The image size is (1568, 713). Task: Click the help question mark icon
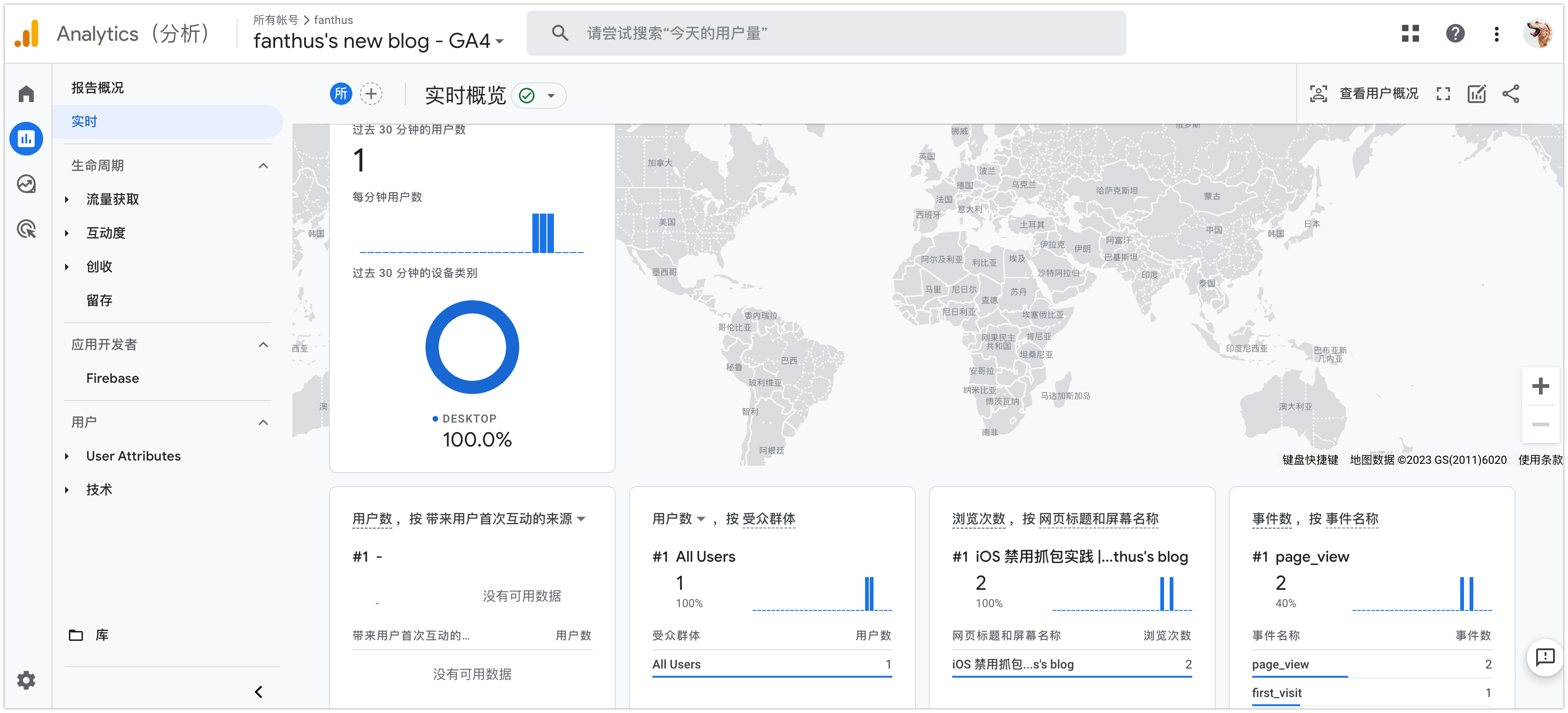tap(1455, 33)
